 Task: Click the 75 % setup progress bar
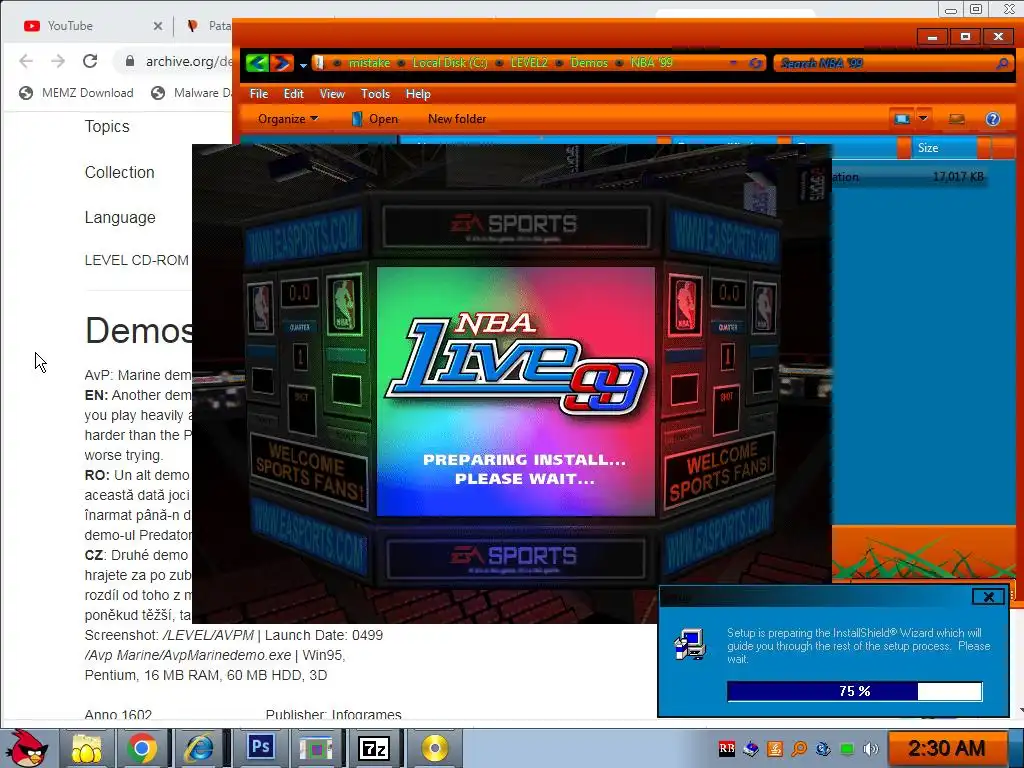854,691
